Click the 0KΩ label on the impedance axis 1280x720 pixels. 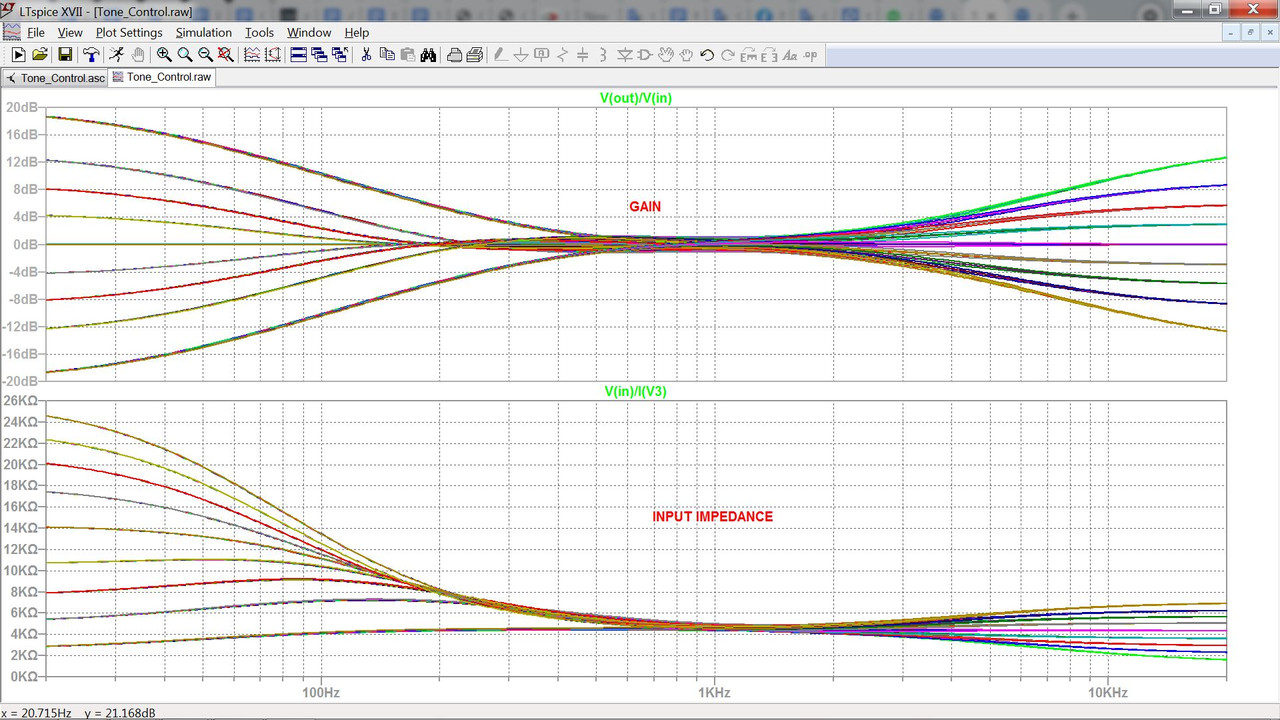click(25, 676)
